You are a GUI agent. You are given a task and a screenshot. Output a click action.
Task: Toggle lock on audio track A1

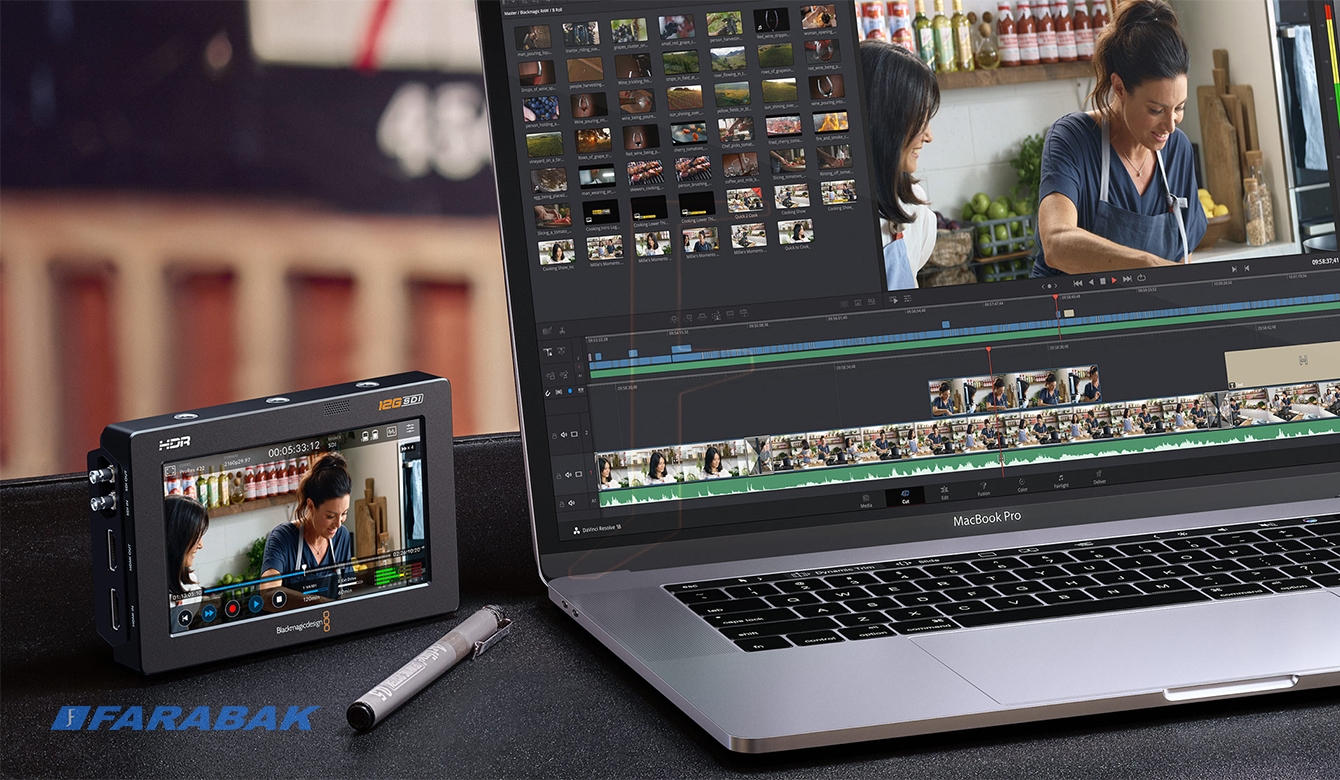tap(561, 504)
